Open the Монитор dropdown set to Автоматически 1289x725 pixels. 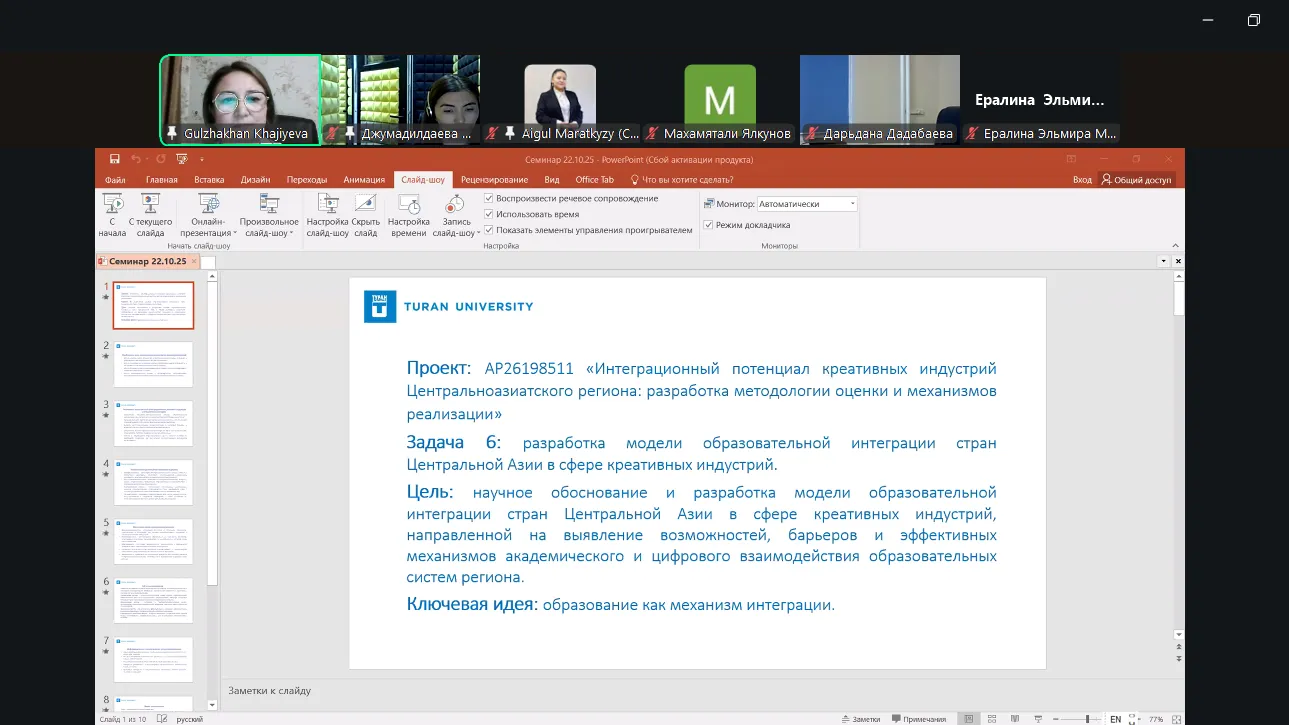coord(807,204)
